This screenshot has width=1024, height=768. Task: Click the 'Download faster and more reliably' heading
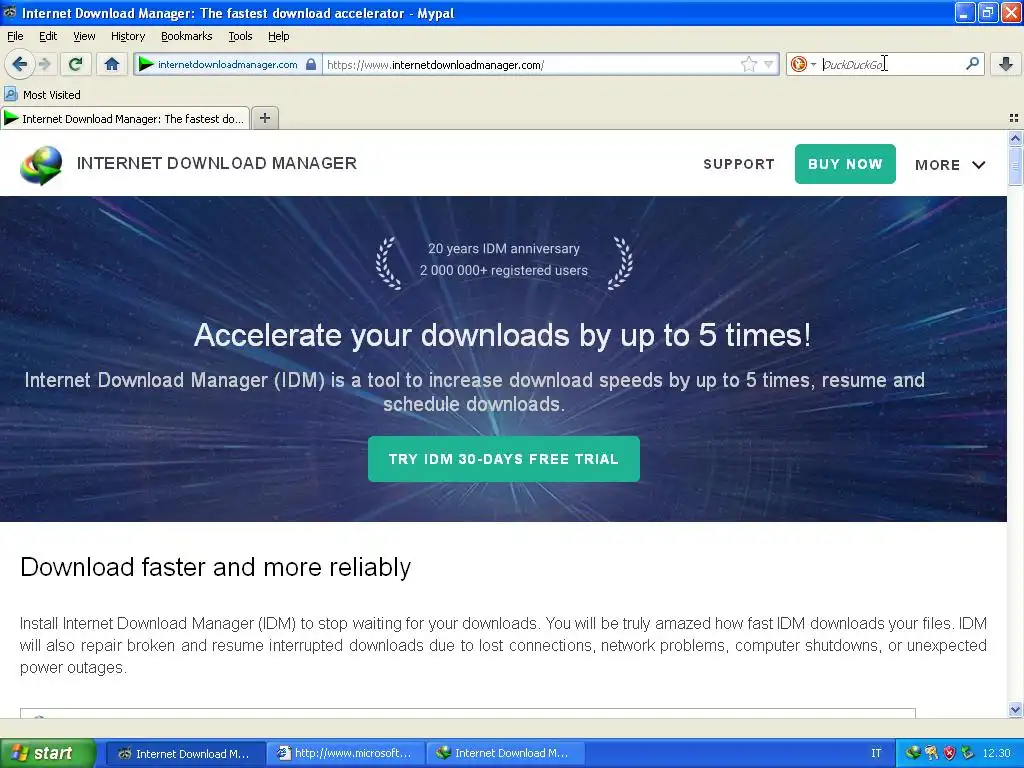click(216, 567)
